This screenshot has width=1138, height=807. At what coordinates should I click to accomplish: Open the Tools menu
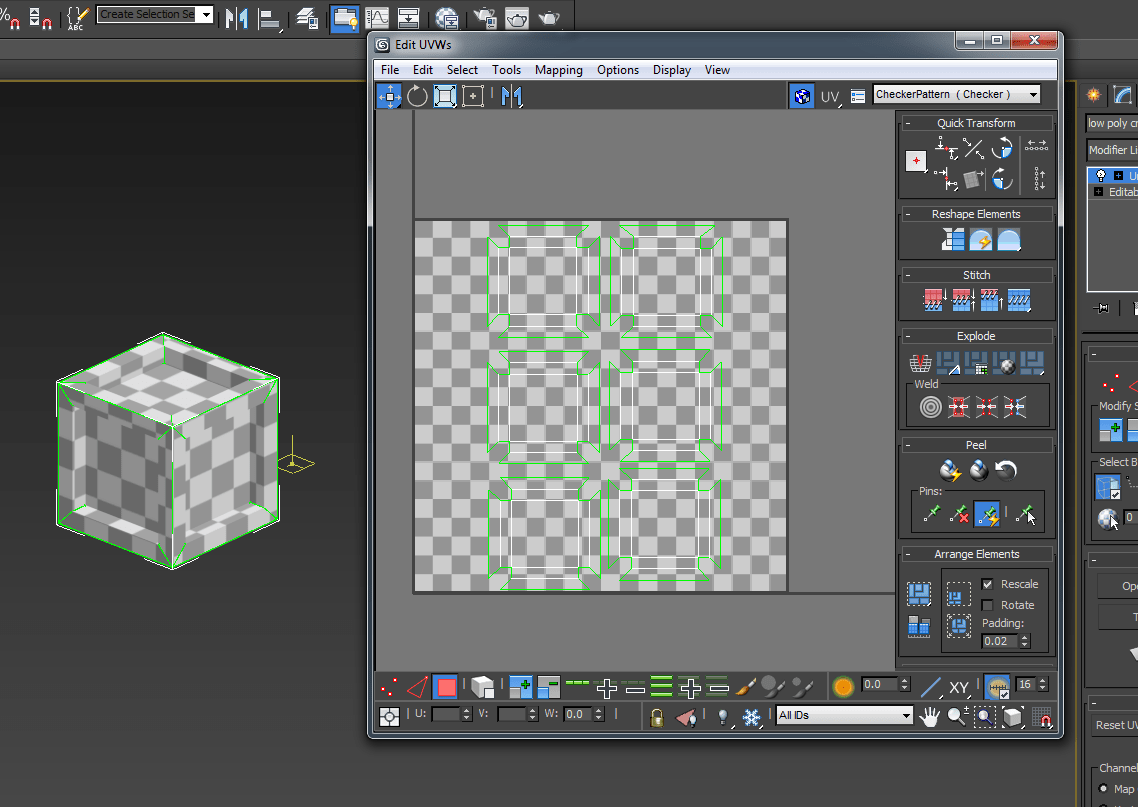point(506,70)
